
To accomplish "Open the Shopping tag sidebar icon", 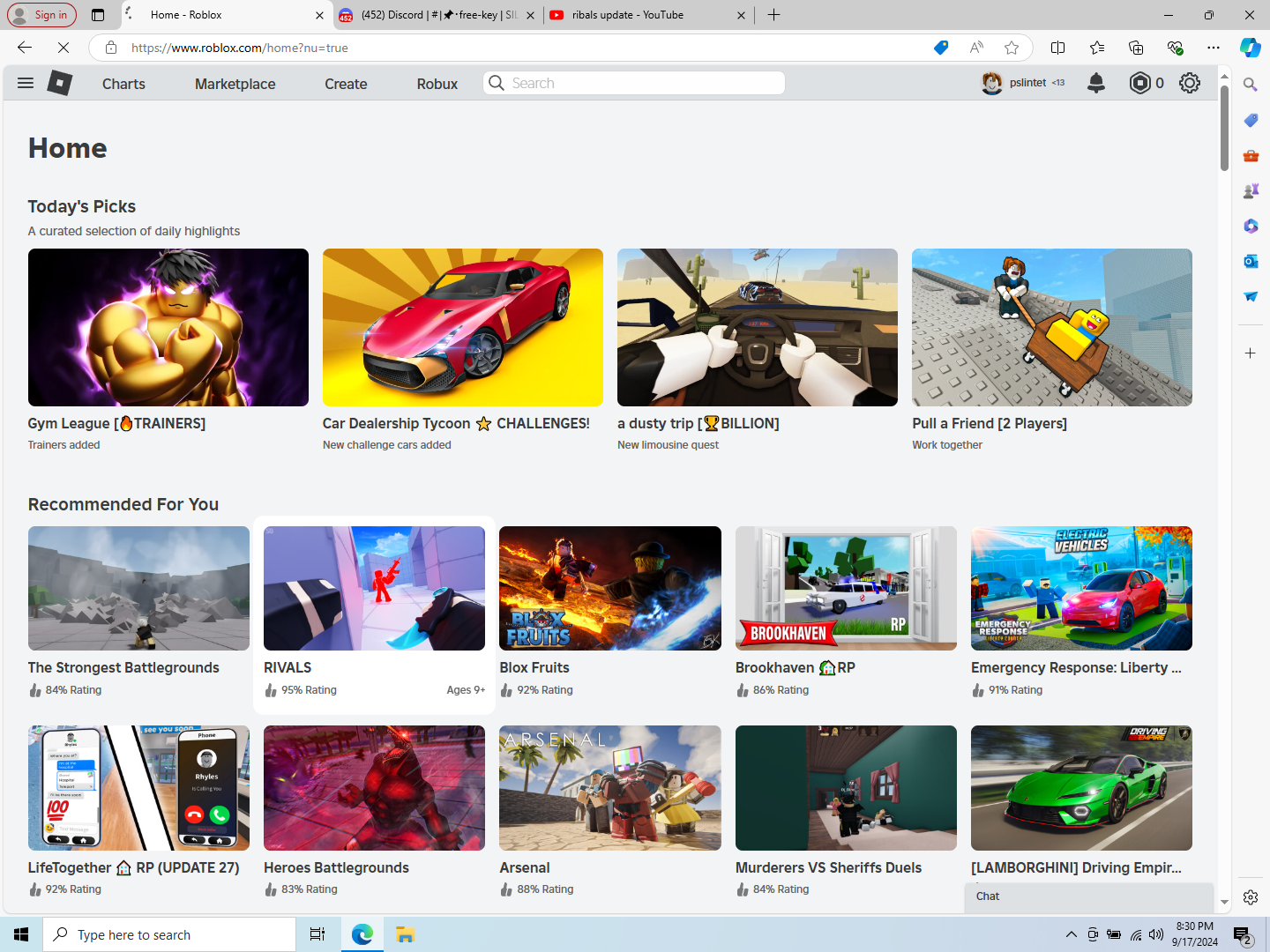I will 1251,120.
